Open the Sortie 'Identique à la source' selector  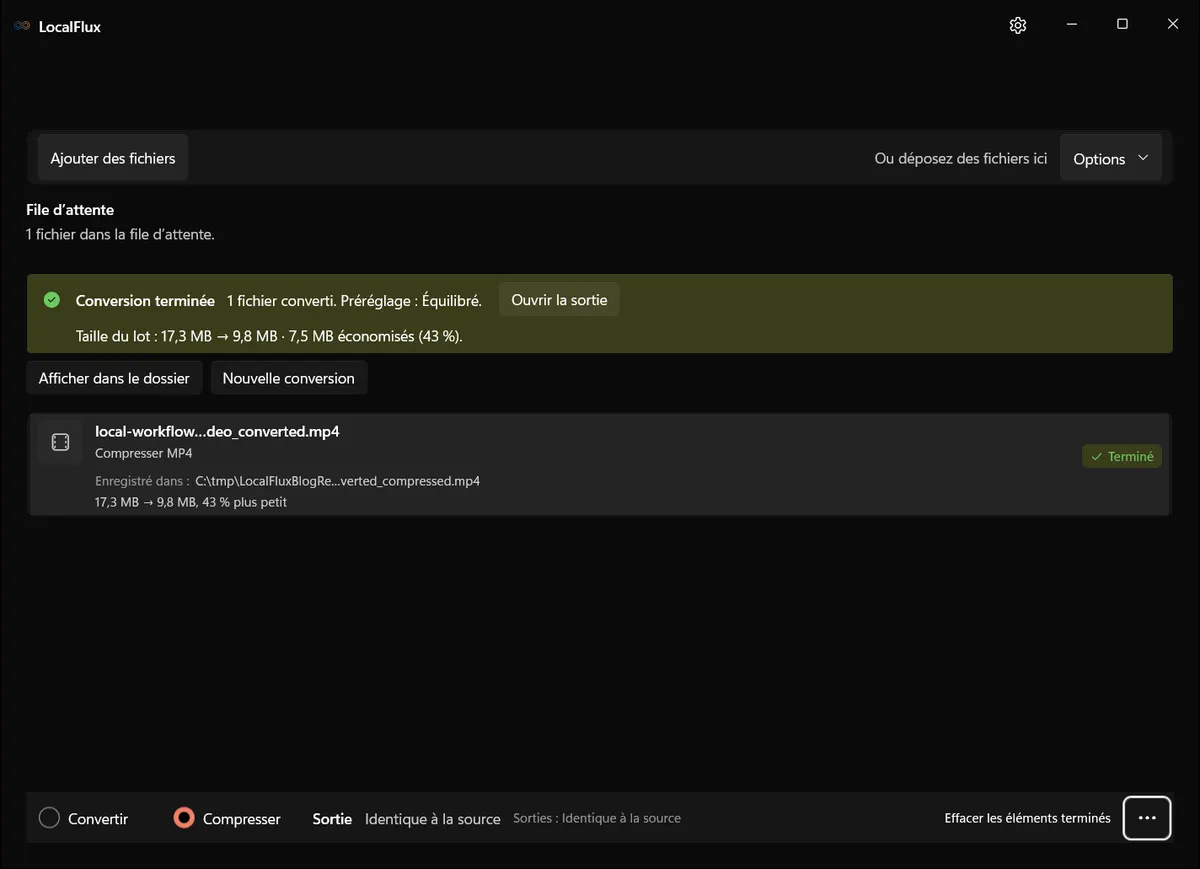coord(432,819)
